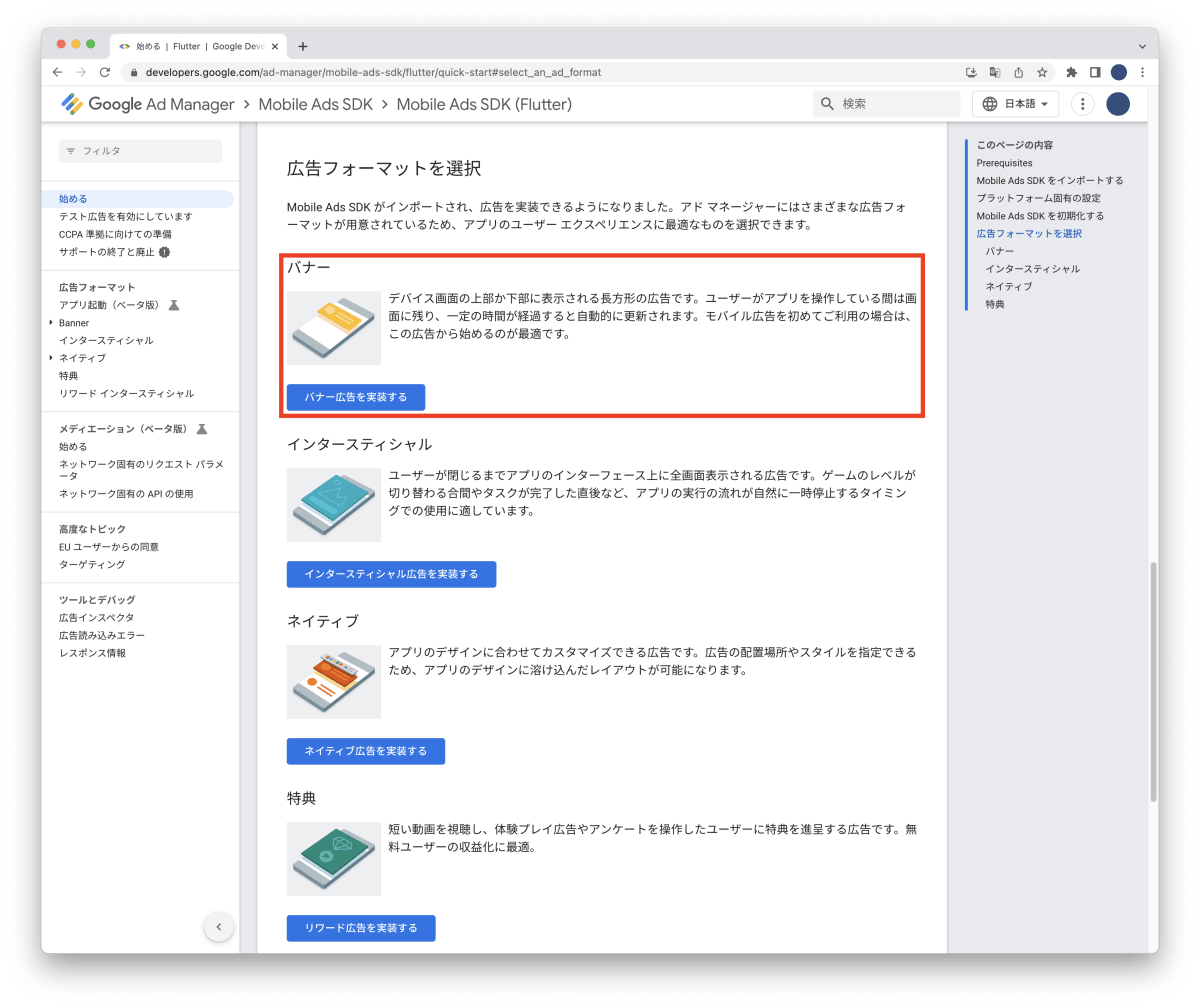Click the browser address bar URL

tap(373, 72)
